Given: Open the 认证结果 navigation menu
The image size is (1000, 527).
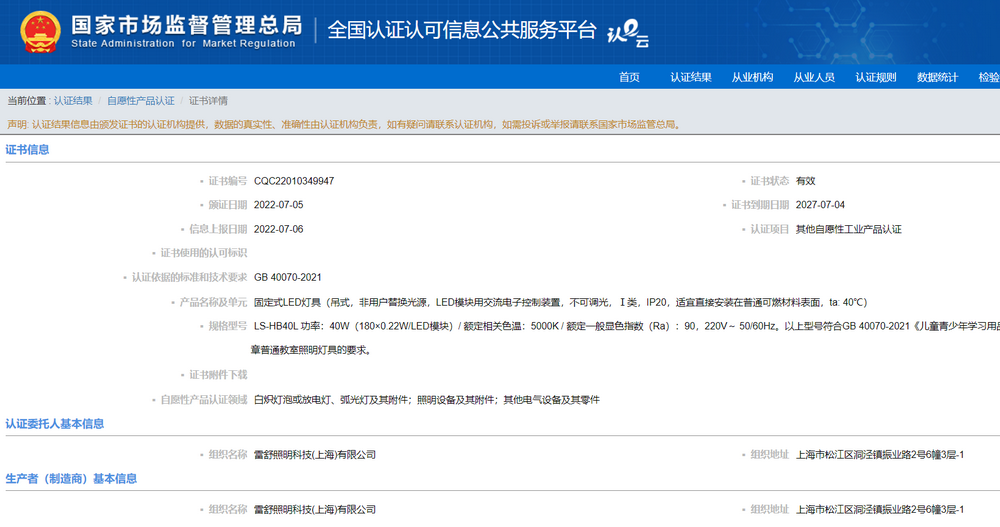Looking at the screenshot, I should coord(691,77).
